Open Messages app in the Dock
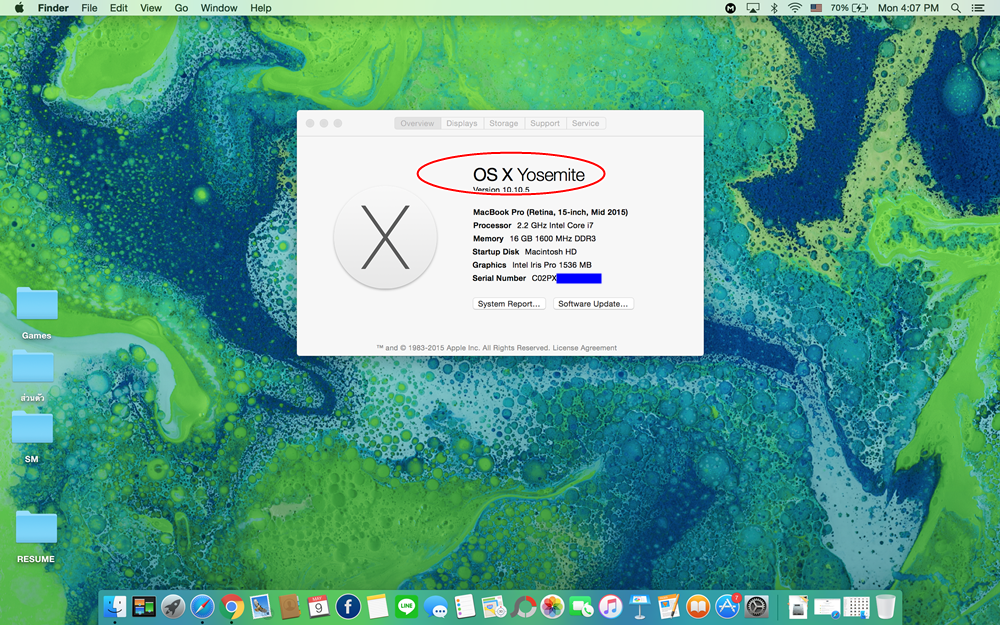The width and height of the screenshot is (1000, 625). 436,607
